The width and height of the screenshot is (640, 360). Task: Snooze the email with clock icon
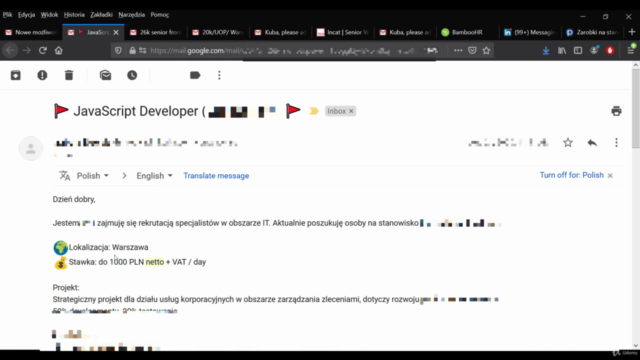coord(132,75)
